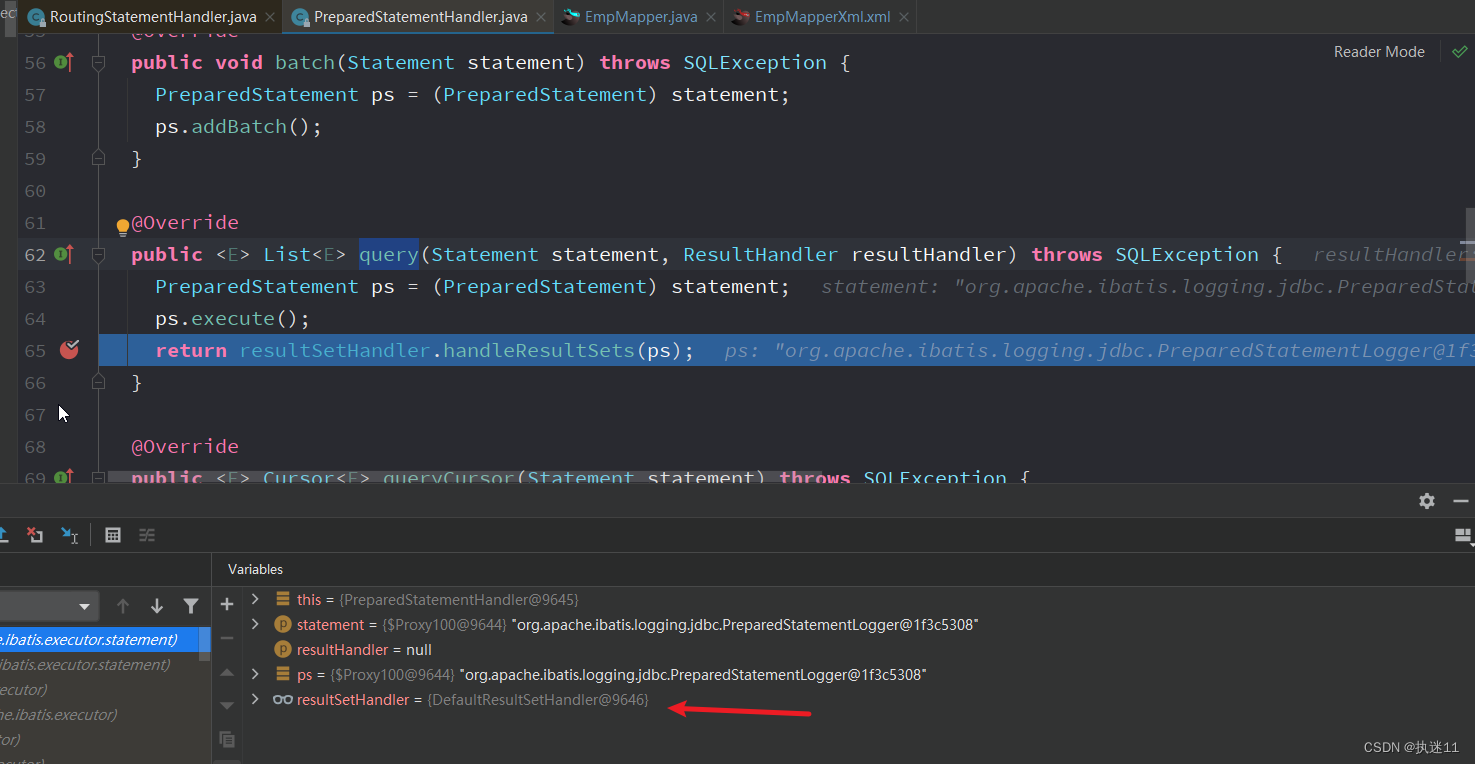Close the PreparedStatementHandler.java tab
1475x764 pixels.
click(540, 17)
